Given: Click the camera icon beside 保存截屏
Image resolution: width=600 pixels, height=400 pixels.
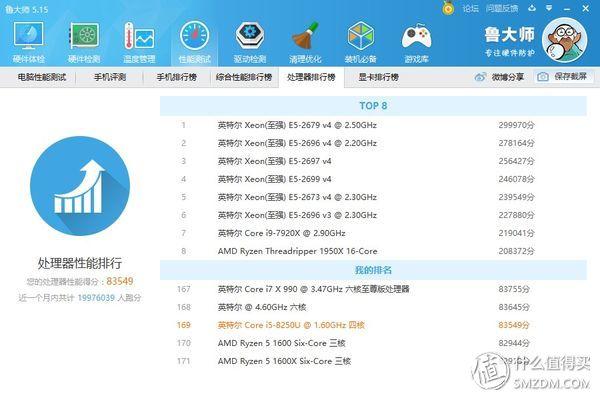Looking at the screenshot, I should [543, 77].
